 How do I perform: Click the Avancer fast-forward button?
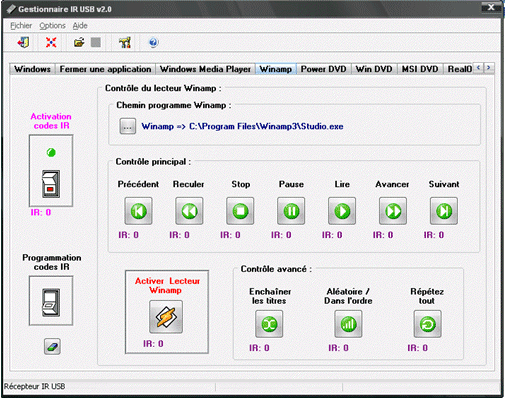393,211
